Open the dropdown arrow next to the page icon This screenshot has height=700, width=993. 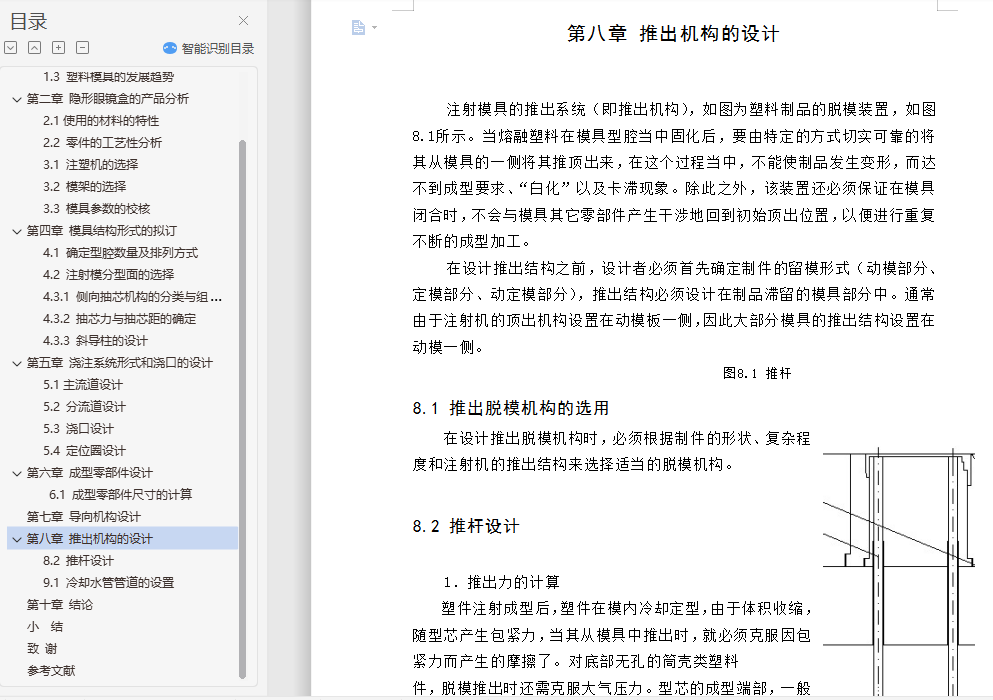tap(374, 27)
